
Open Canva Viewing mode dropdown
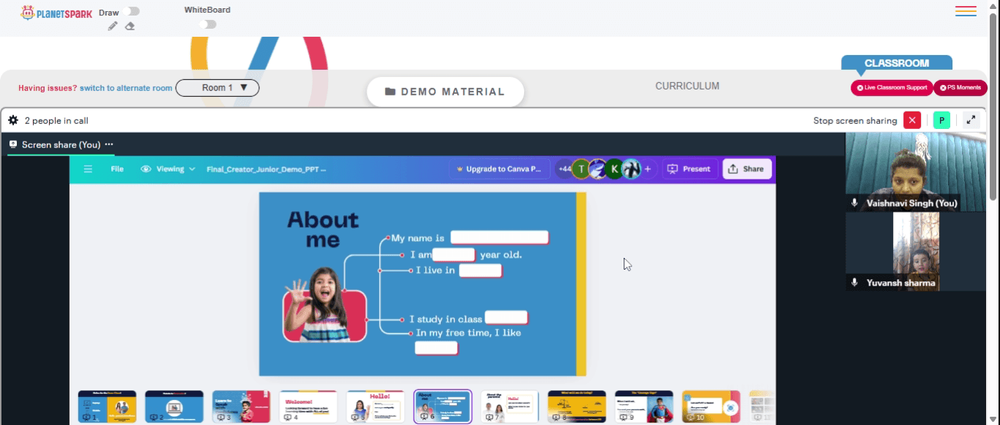point(168,169)
